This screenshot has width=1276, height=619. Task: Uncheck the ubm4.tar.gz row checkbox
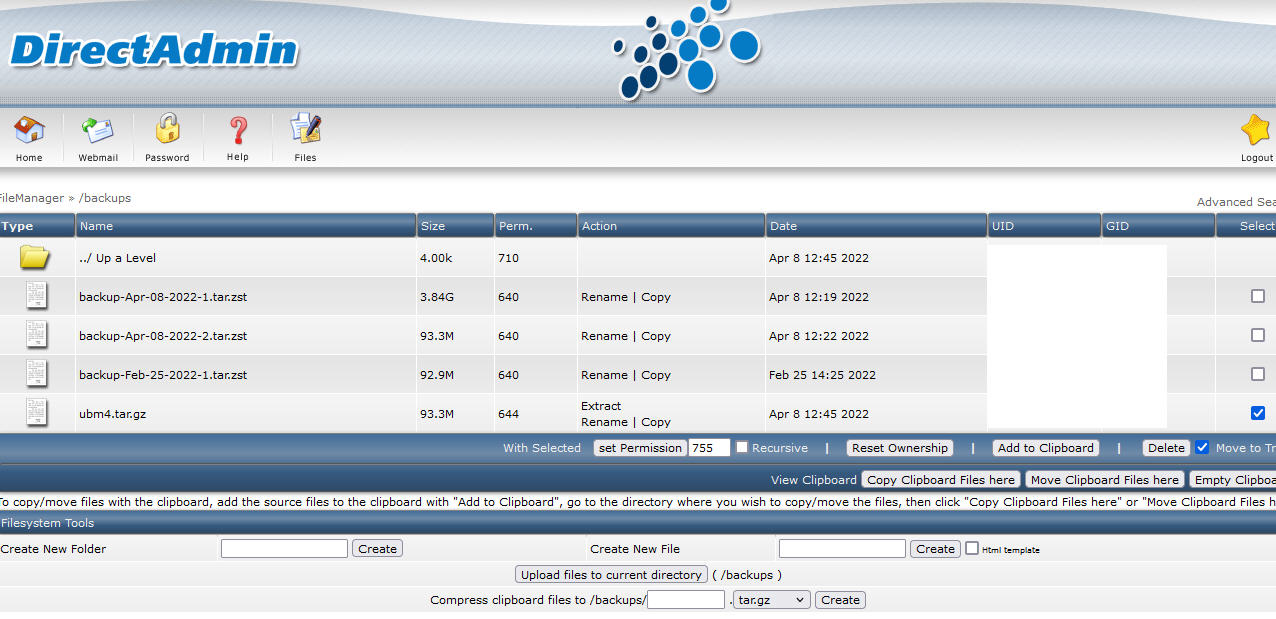(1258, 413)
